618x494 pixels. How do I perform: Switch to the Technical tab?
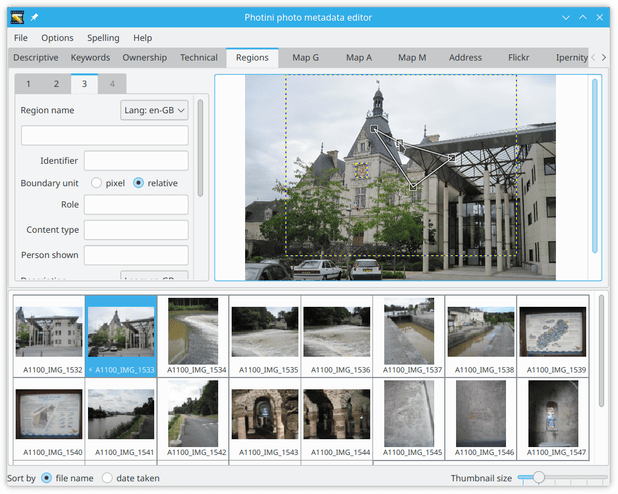click(199, 58)
